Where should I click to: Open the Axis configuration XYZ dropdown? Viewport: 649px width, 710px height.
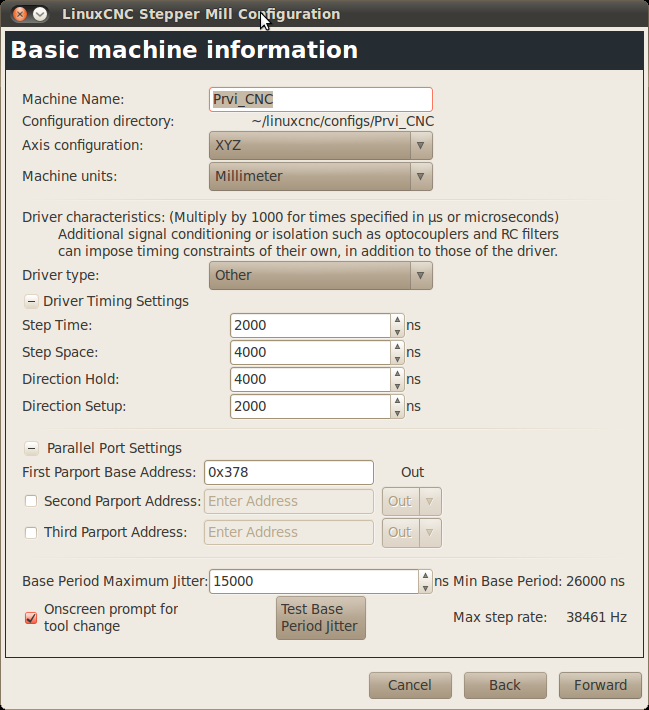321,145
